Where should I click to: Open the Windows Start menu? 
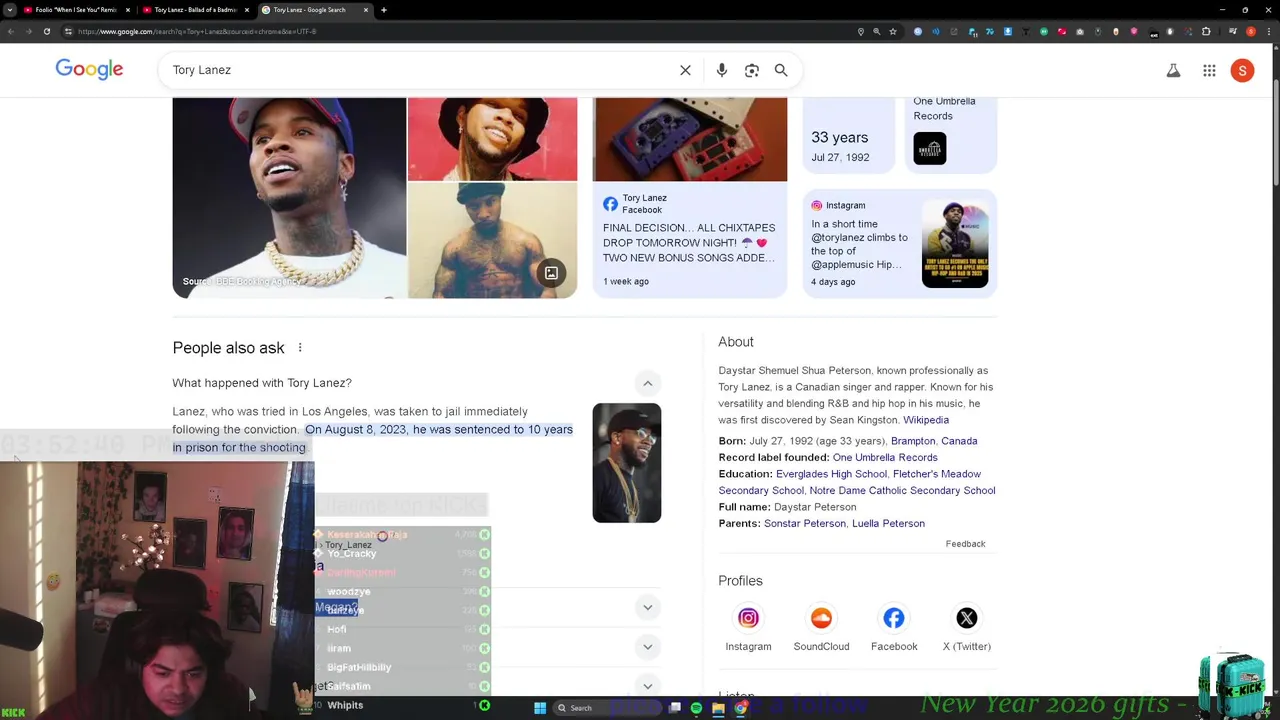540,708
